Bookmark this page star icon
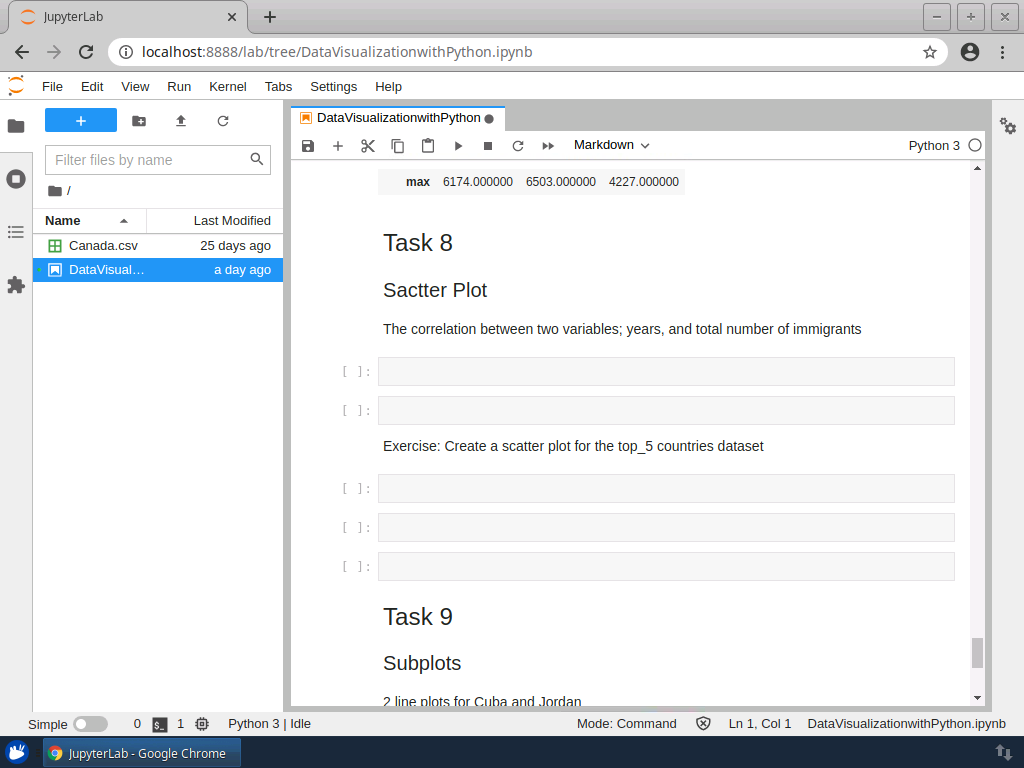Image resolution: width=1024 pixels, height=768 pixels. pyautogui.click(x=930, y=52)
